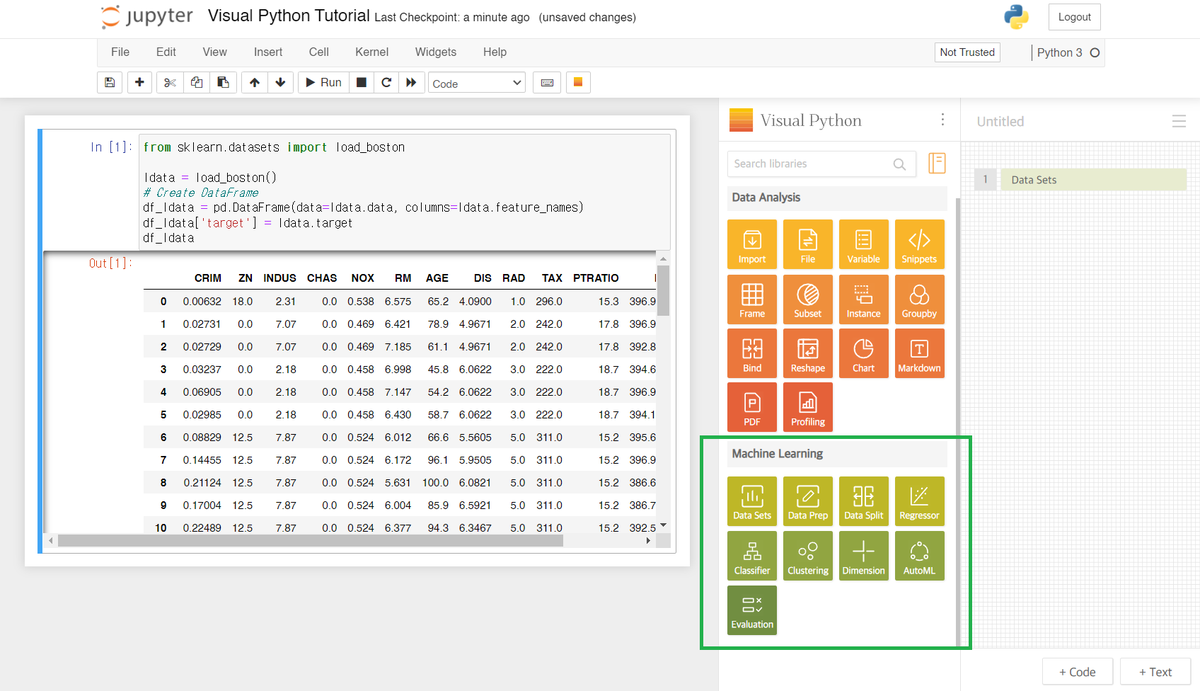This screenshot has width=1200, height=691.
Task: Click the Jupyter logo
Action: [147, 17]
